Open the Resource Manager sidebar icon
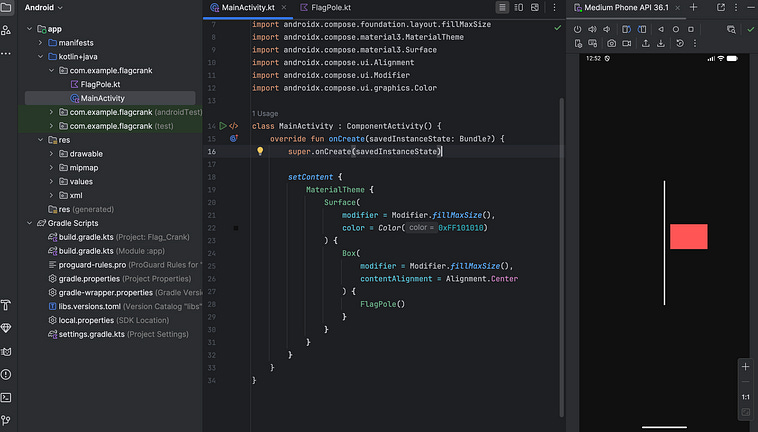 6,30
